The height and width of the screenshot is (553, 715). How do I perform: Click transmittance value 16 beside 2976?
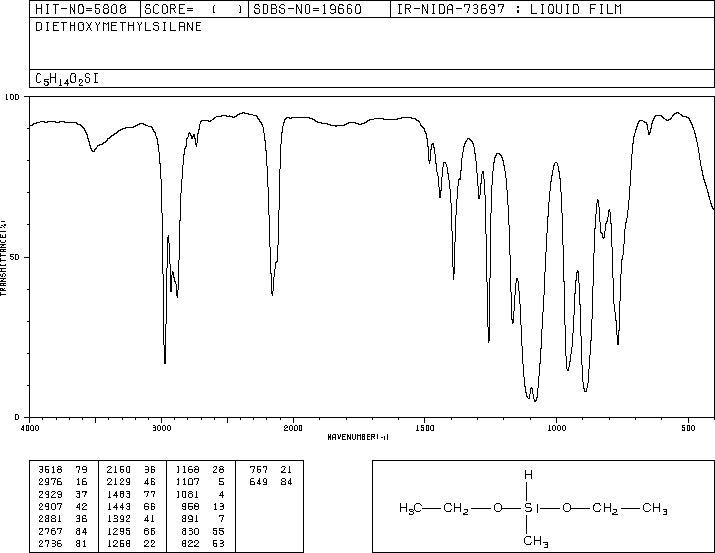pyautogui.click(x=81, y=481)
